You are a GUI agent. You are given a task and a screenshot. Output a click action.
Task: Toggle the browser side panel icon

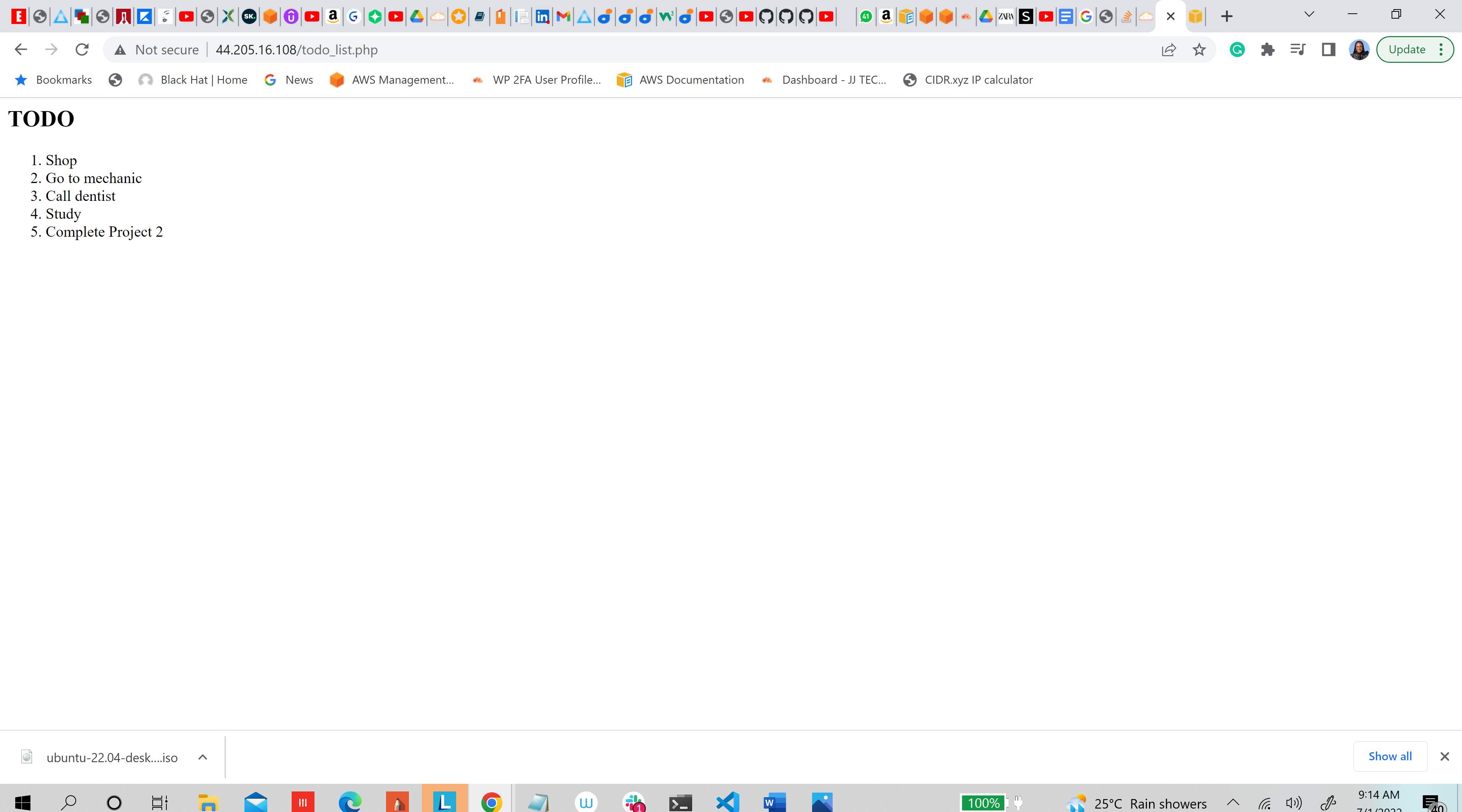[x=1328, y=50]
